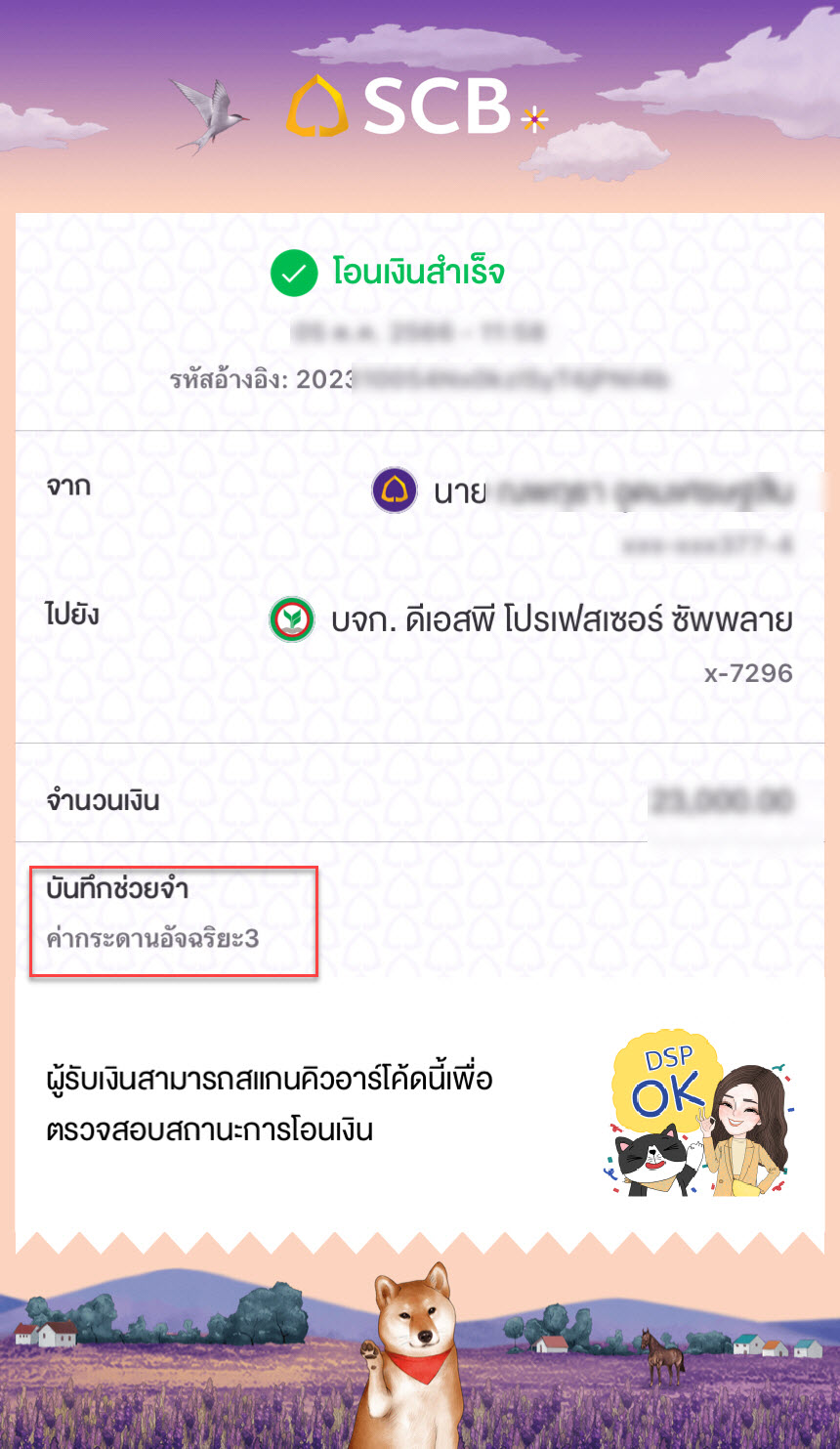The width and height of the screenshot is (840, 1449).
Task: Click the green Kasikorn recipient bank icon
Action: 292,619
